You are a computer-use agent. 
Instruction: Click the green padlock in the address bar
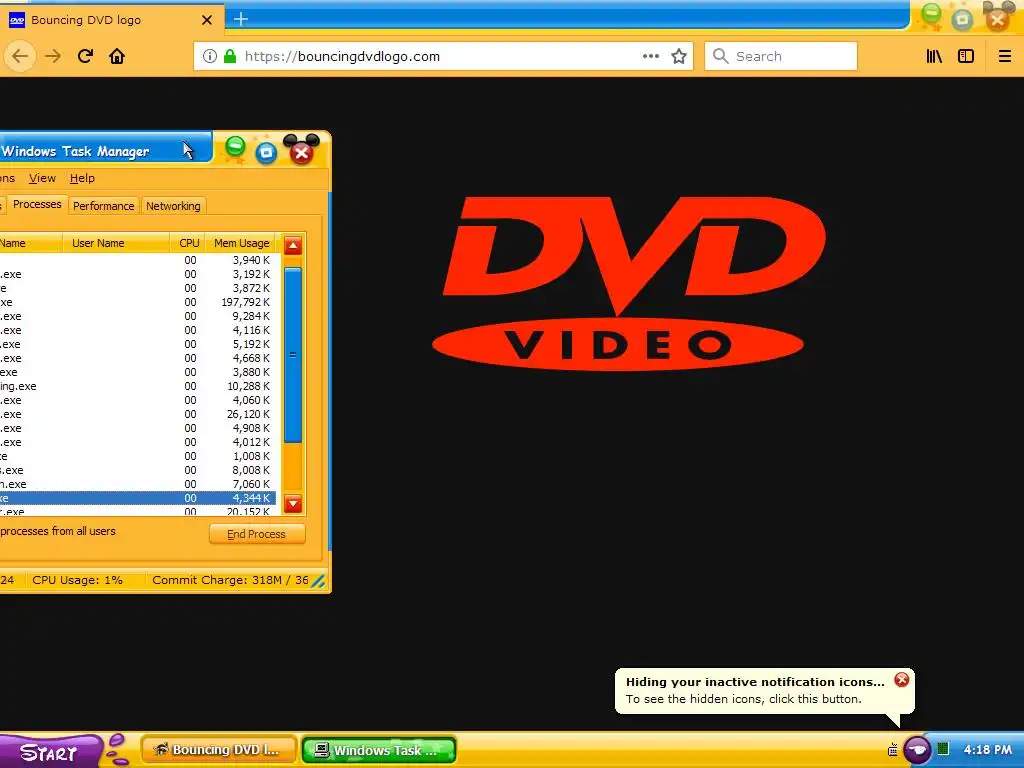click(230, 56)
